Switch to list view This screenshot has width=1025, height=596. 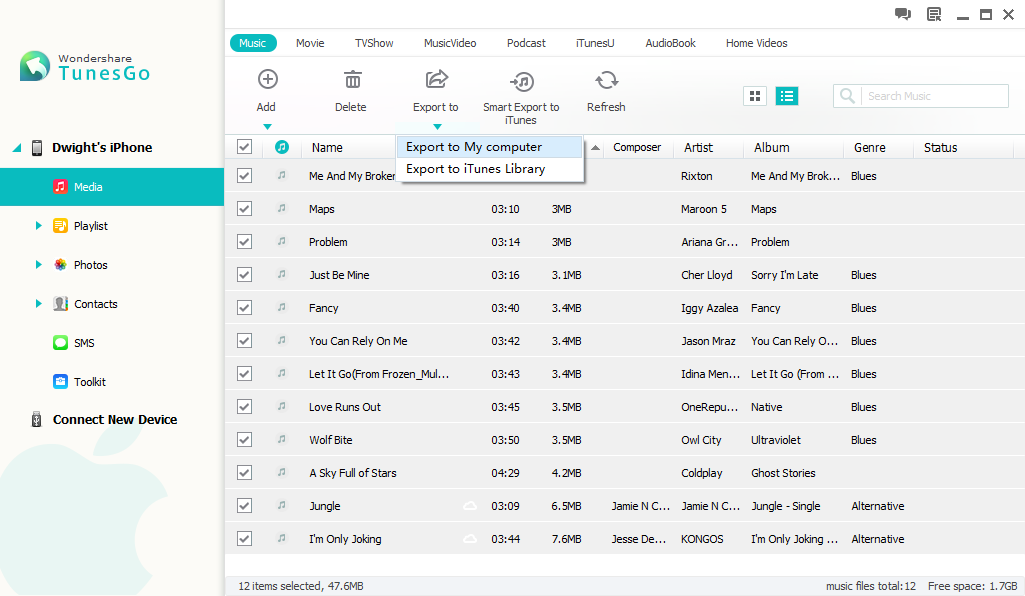[787, 96]
